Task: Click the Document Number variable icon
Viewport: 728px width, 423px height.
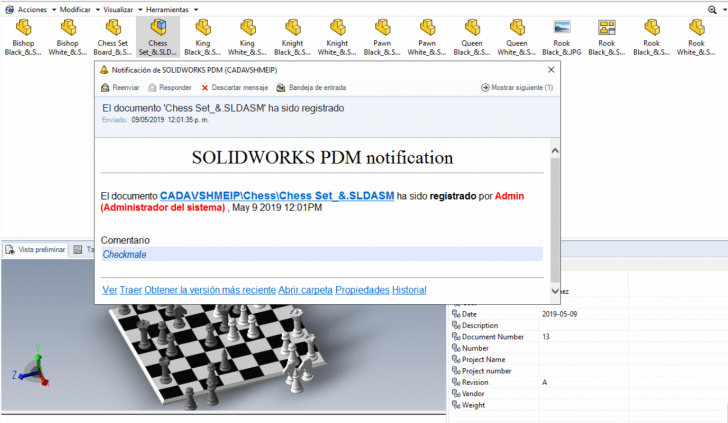Action: tap(456, 337)
